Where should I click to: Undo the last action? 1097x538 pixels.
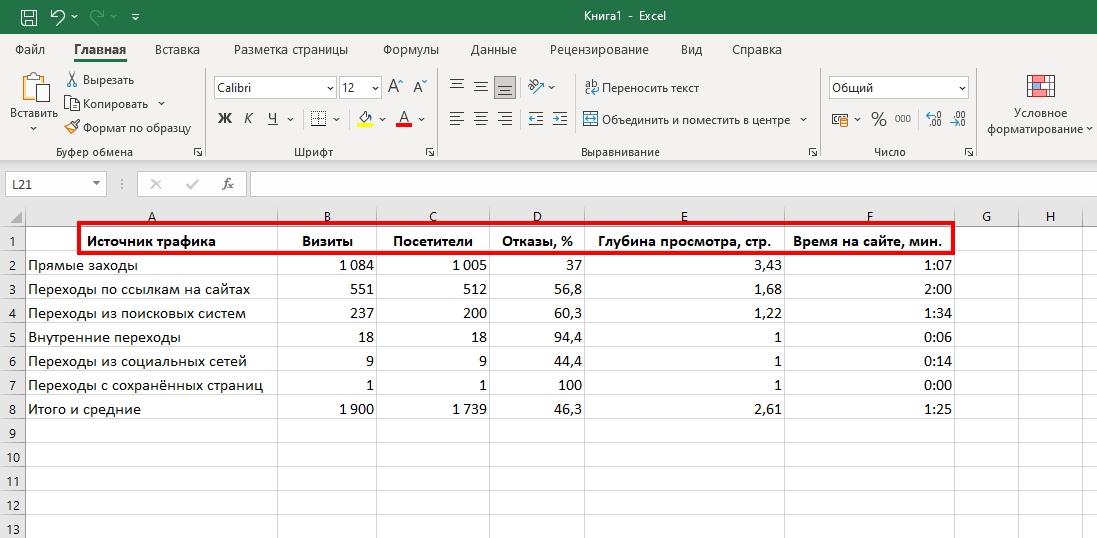point(58,15)
